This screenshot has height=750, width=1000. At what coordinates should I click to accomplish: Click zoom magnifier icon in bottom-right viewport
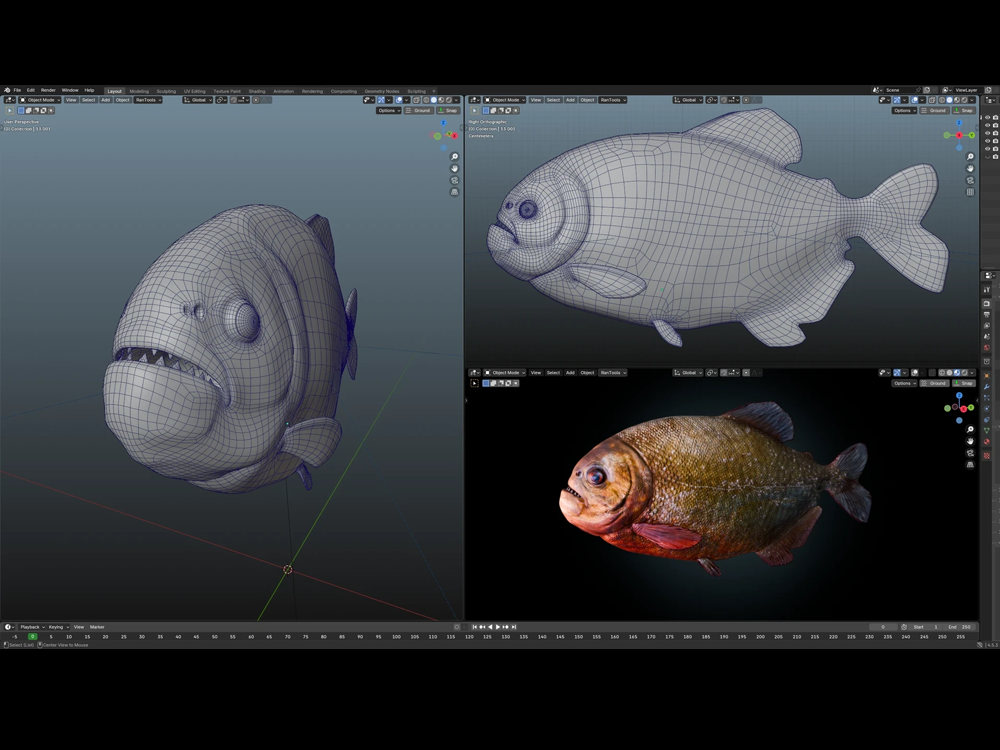[970, 429]
